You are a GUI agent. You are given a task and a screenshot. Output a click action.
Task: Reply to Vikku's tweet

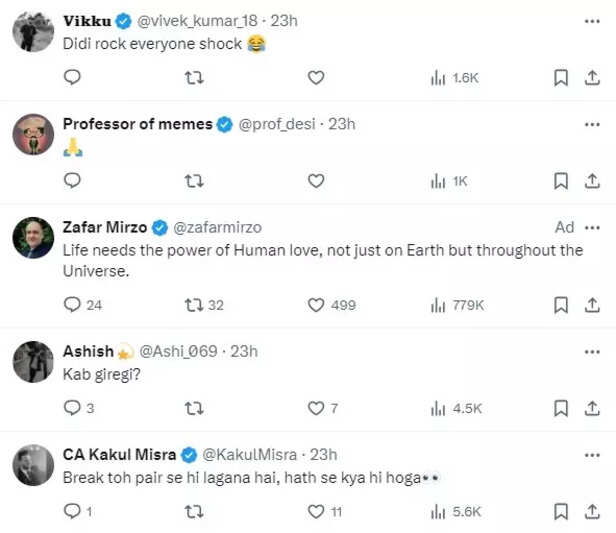72,77
